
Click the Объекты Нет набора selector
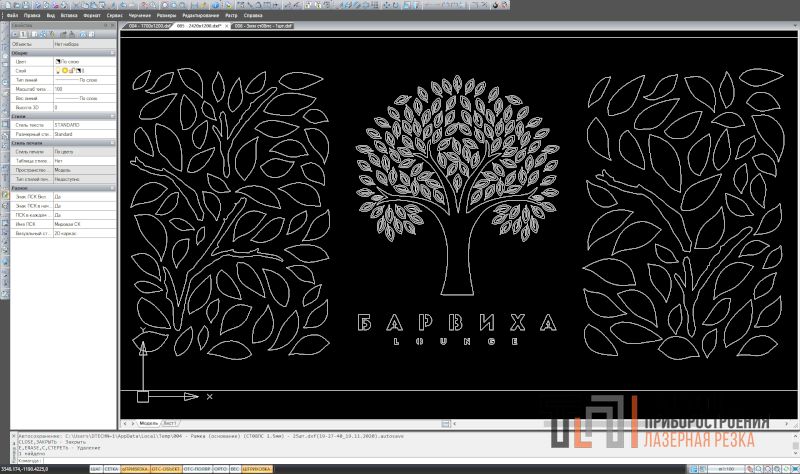click(85, 44)
